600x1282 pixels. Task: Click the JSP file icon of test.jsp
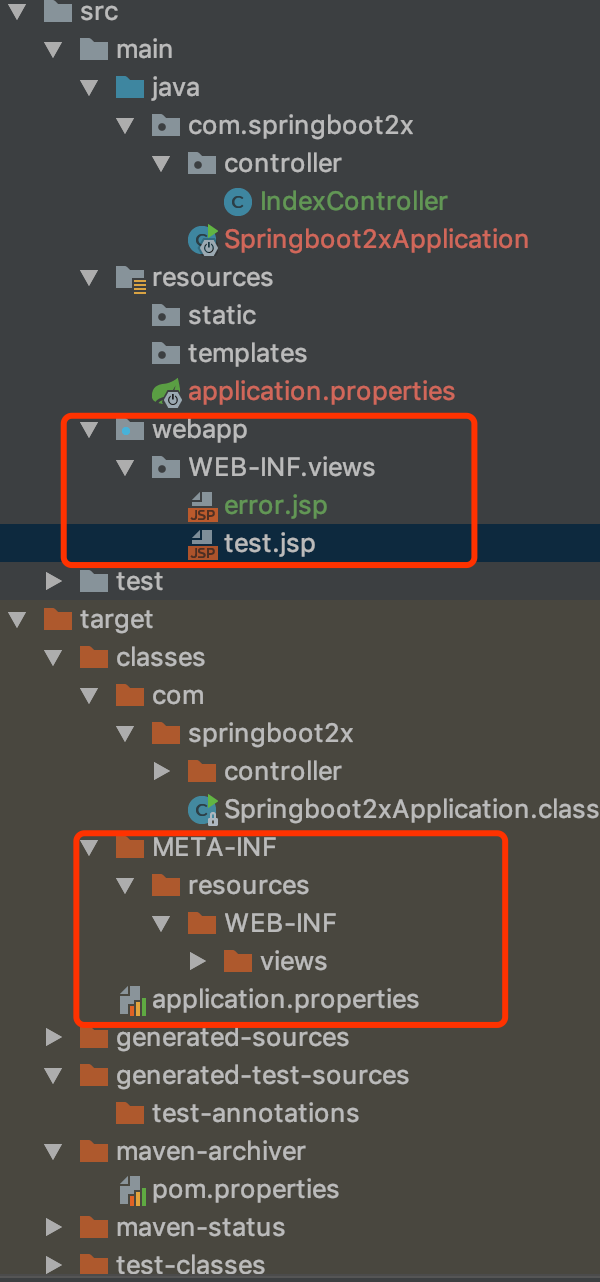(203, 544)
